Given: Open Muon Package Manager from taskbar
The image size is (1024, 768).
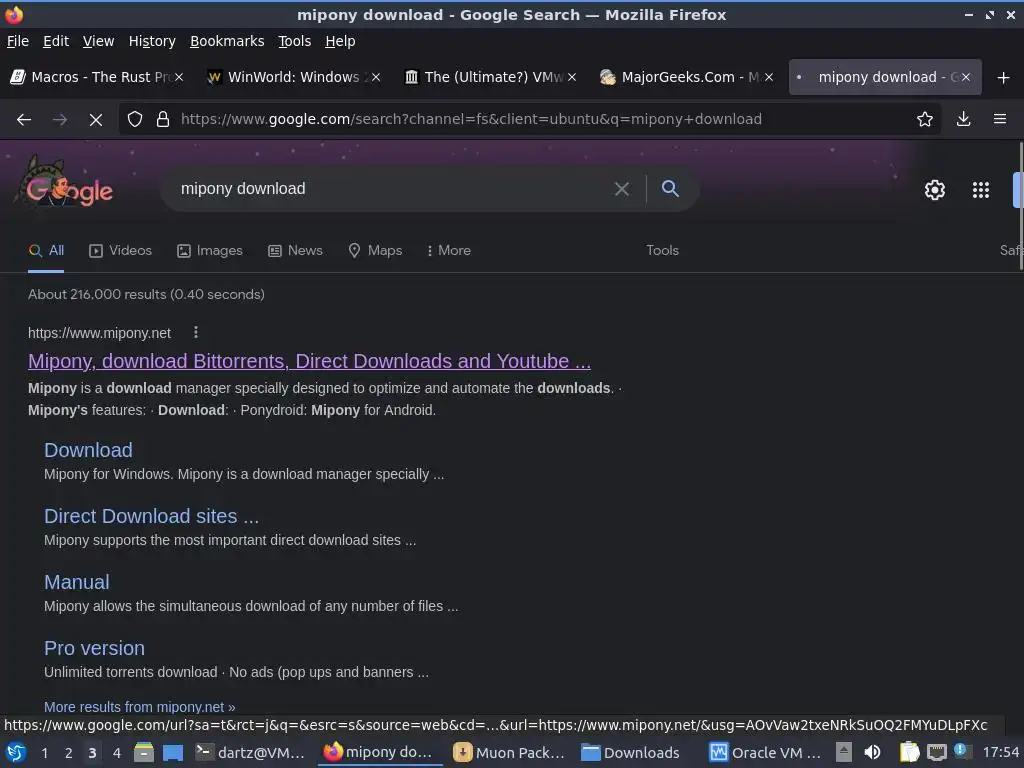Looking at the screenshot, I should click(509, 753).
